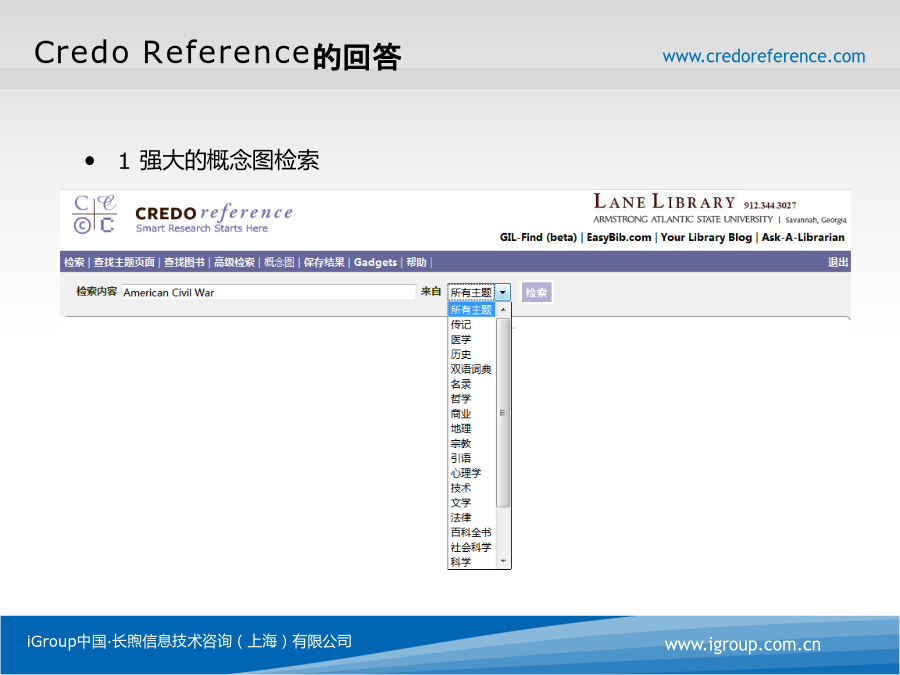Choose 百科全书 from subject list
Screen dimensions: 900x675
pyautogui.click(x=471, y=533)
